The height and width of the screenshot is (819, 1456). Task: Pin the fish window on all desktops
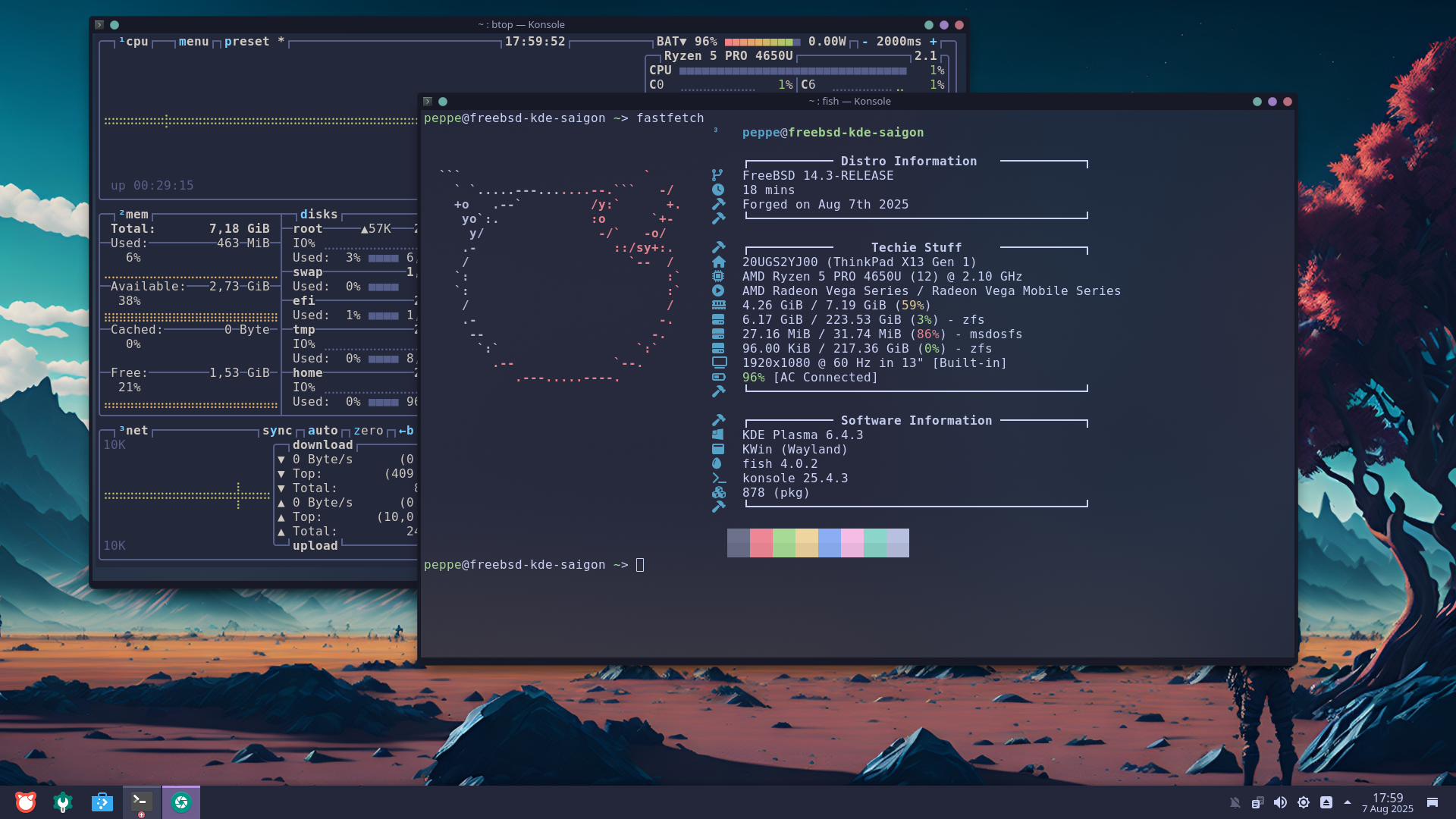click(443, 102)
